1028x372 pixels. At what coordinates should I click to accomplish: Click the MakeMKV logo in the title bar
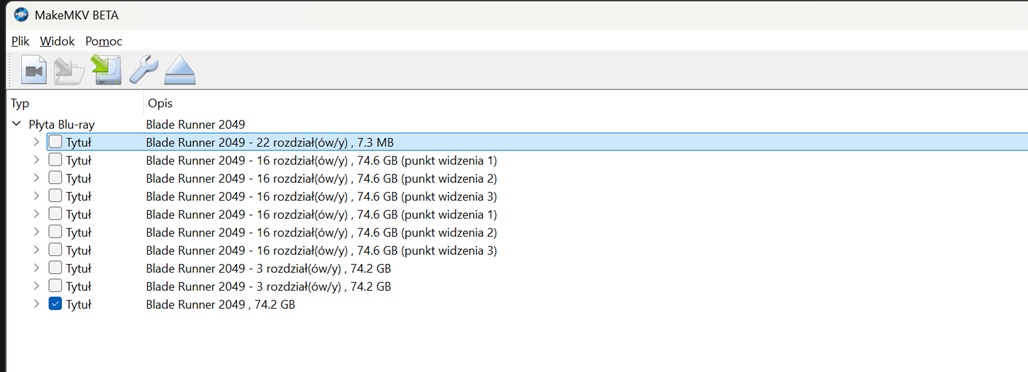tap(22, 14)
